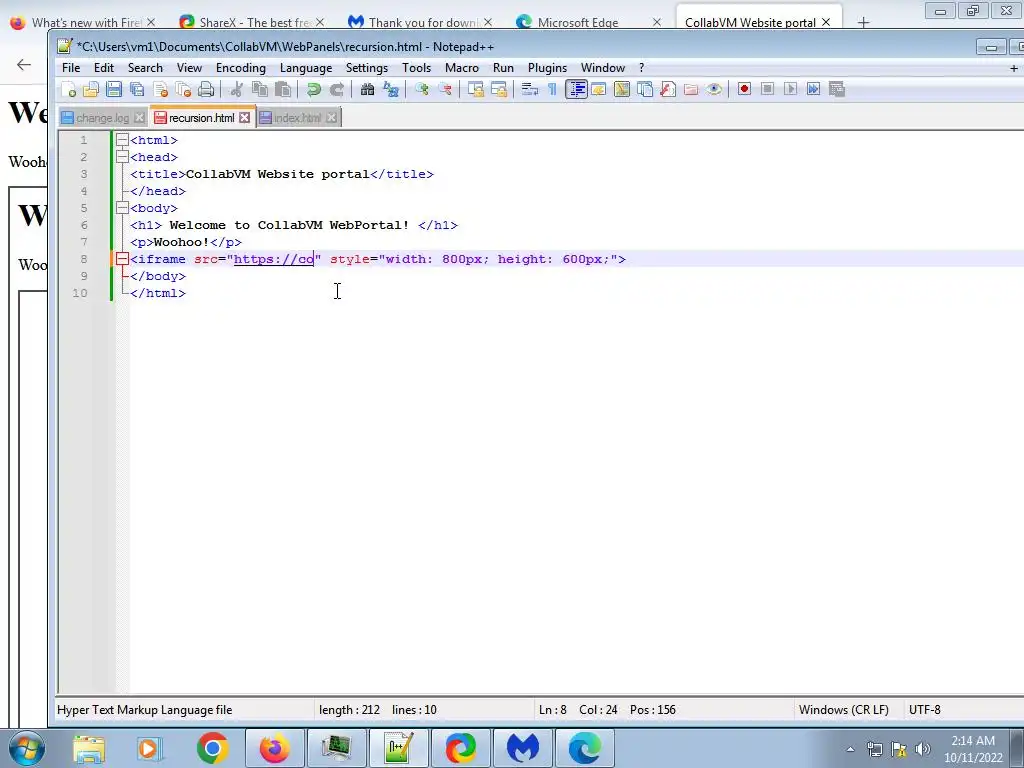The height and width of the screenshot is (768, 1024).
Task: Click Run macro multiple times icon
Action: (814, 89)
